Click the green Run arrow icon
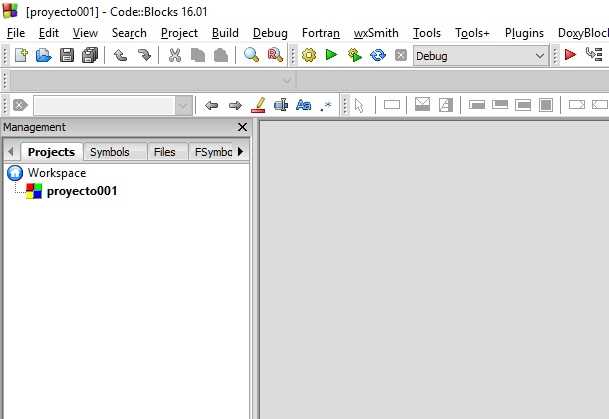This screenshot has width=609, height=419. click(x=331, y=55)
